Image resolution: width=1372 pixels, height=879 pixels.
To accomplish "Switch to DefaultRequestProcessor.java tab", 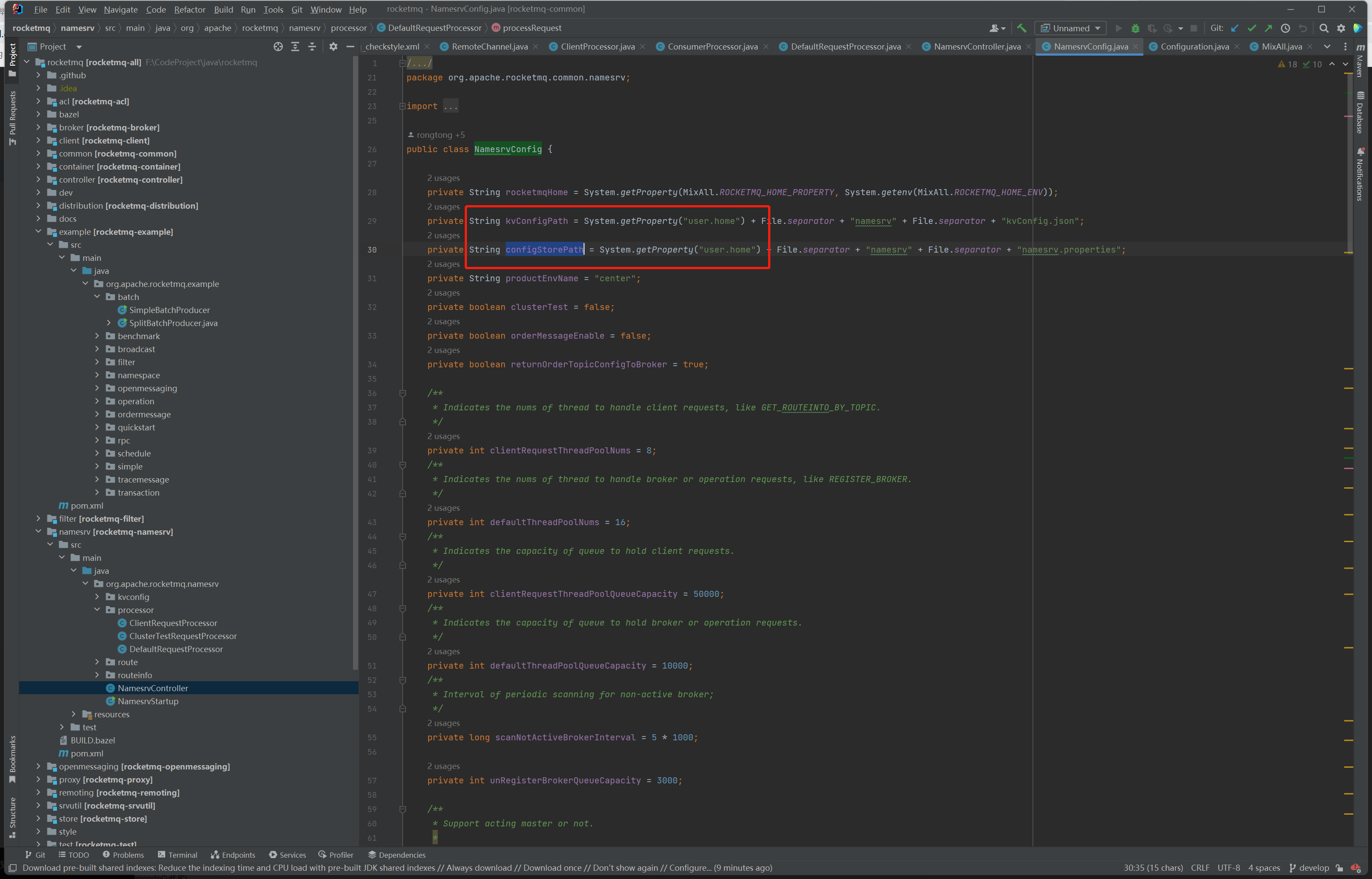I will (x=845, y=47).
